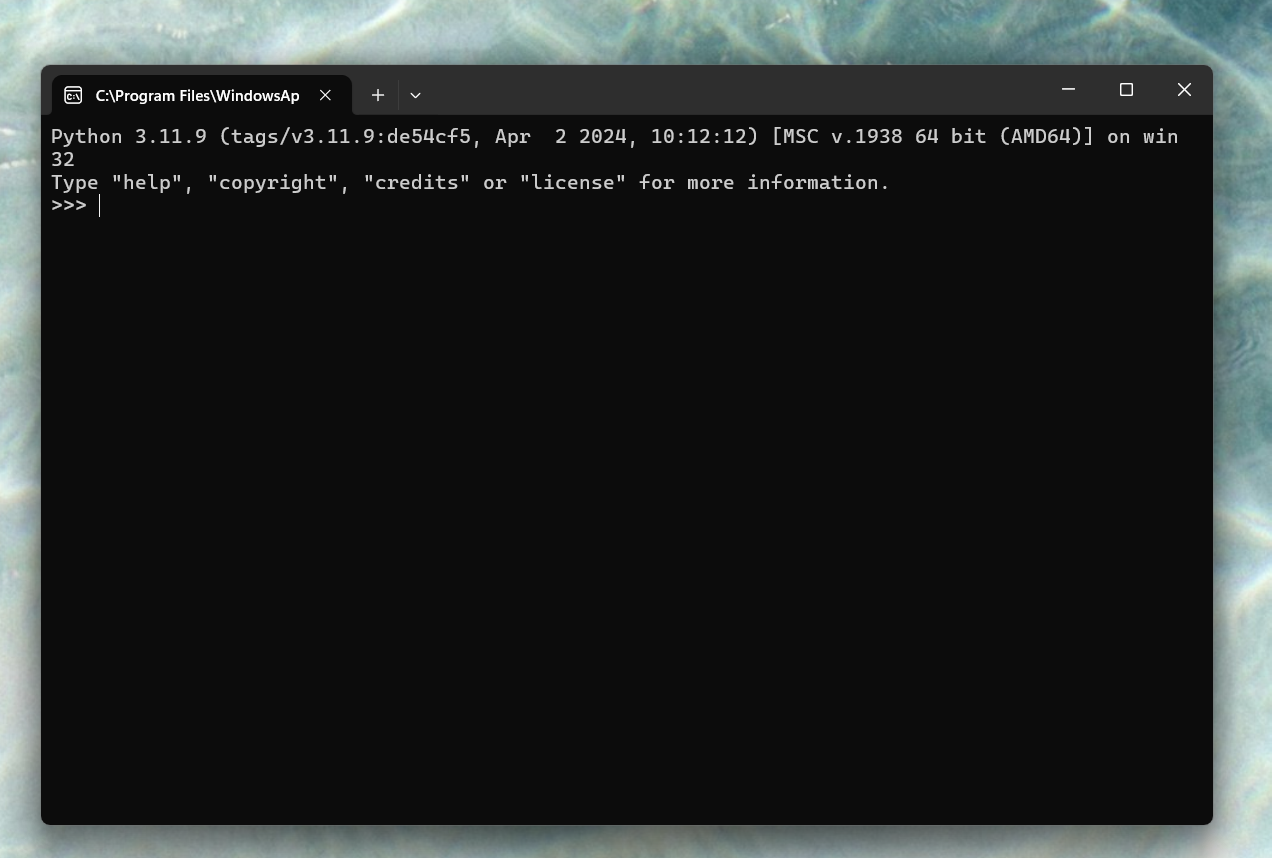Click the word "license" in the banner
Screen dimensions: 1272x858
click(x=573, y=182)
